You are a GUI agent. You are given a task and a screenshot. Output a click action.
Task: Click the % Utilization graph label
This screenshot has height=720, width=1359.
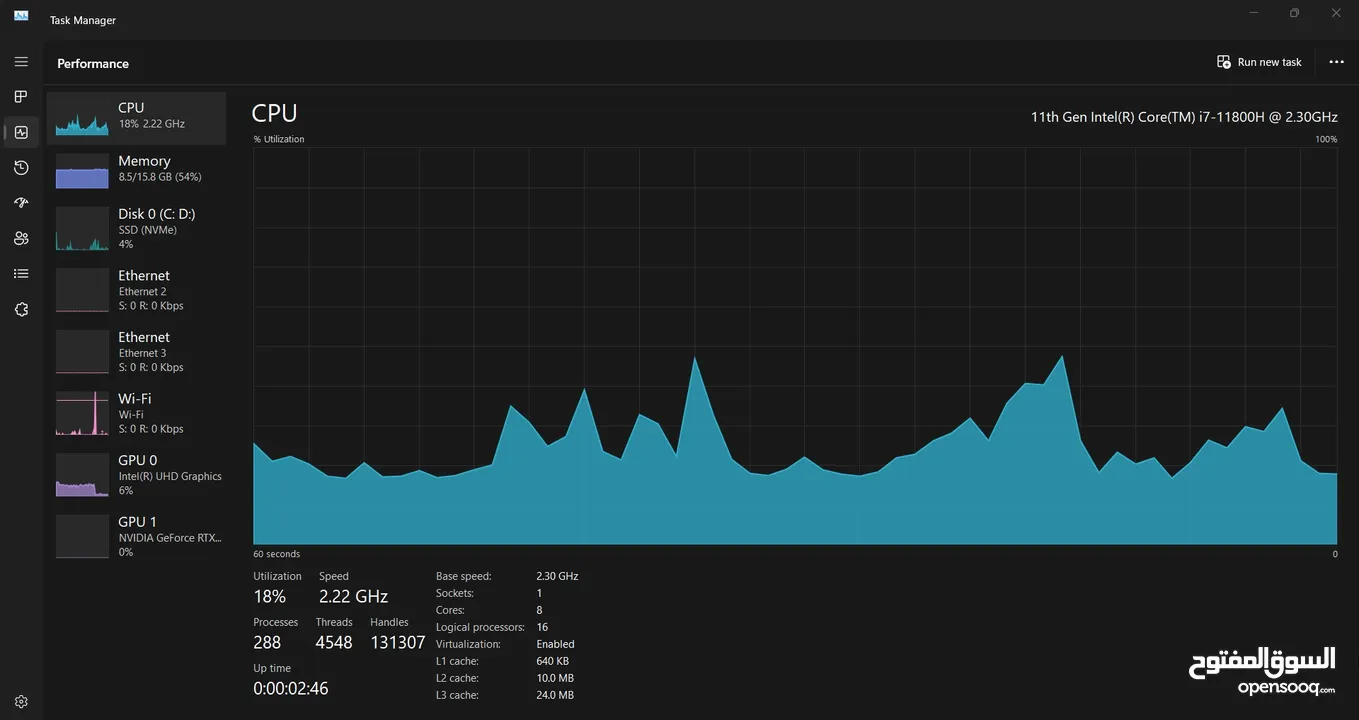(279, 139)
